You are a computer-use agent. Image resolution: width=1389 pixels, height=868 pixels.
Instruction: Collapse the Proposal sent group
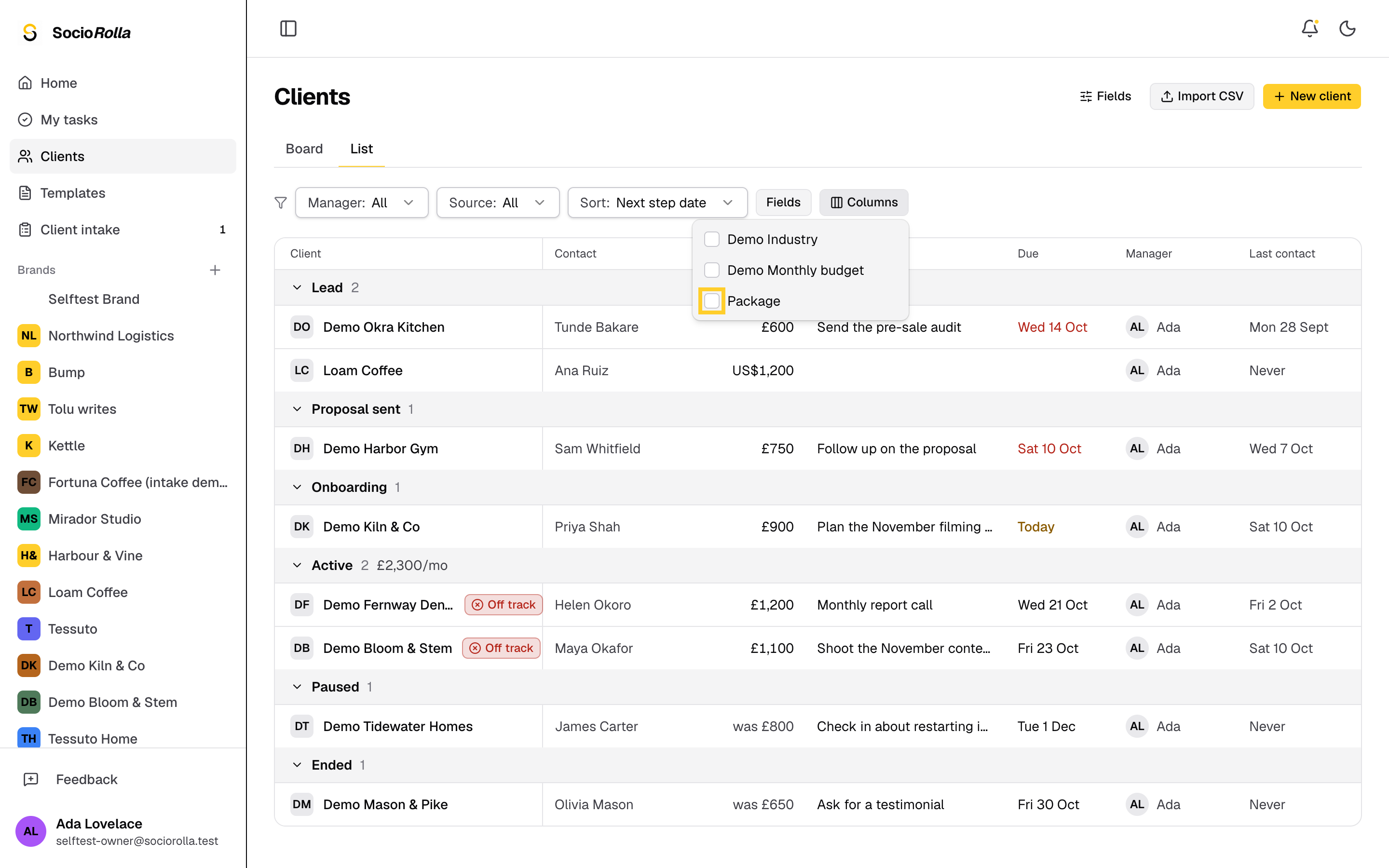[x=297, y=409]
